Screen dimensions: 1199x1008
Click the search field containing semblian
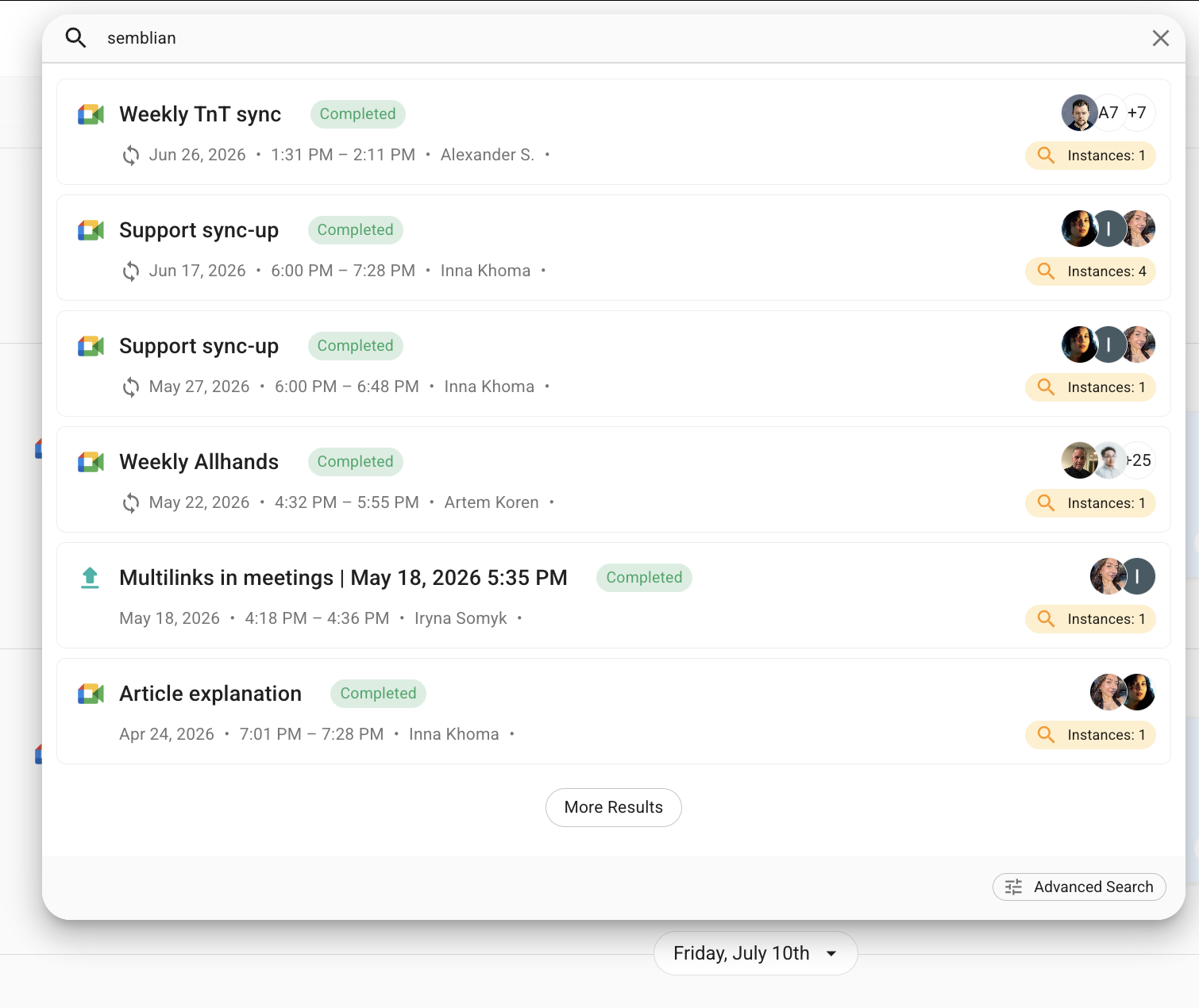[x=619, y=38]
